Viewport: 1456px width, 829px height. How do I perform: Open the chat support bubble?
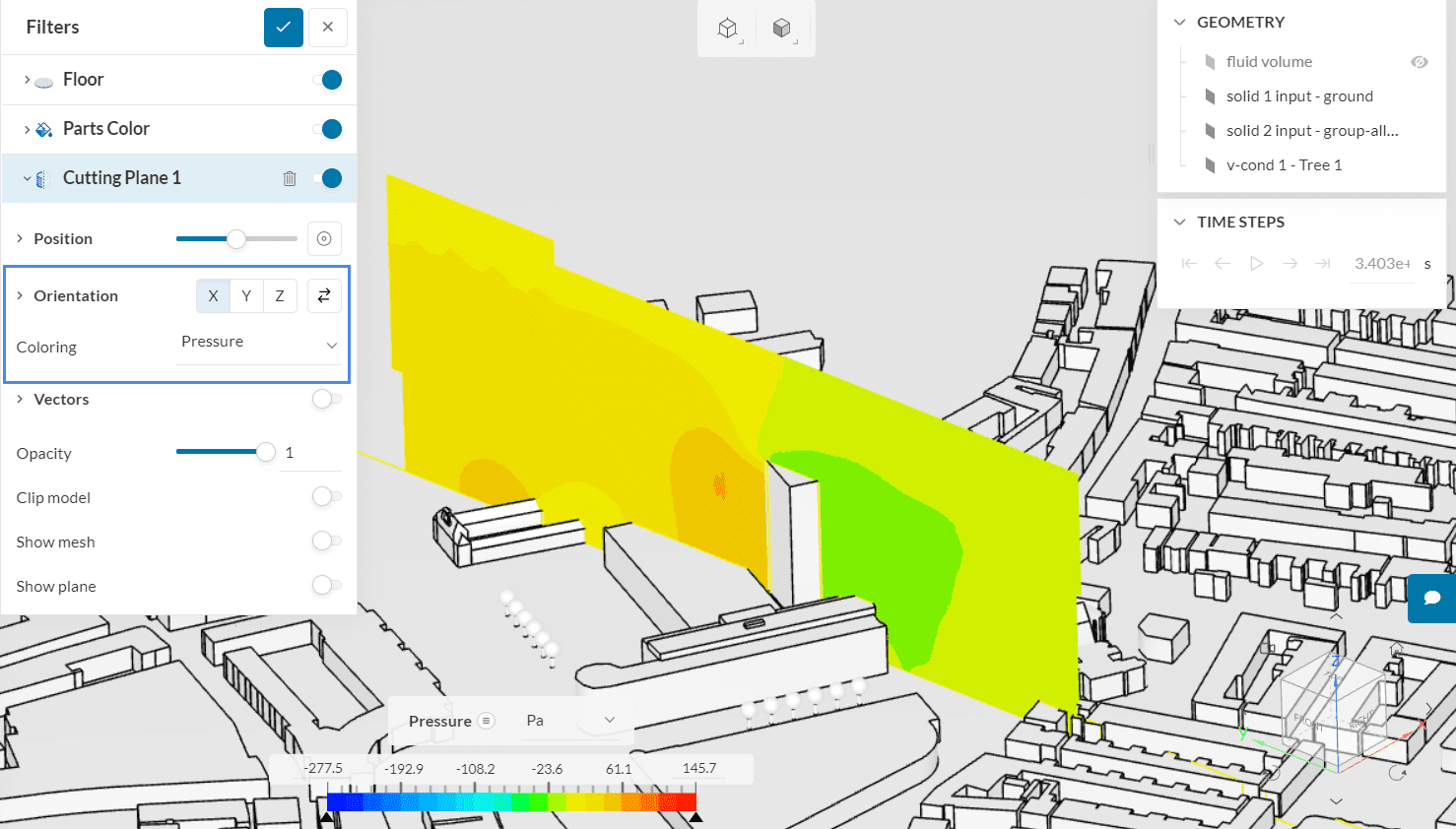pyautogui.click(x=1432, y=598)
